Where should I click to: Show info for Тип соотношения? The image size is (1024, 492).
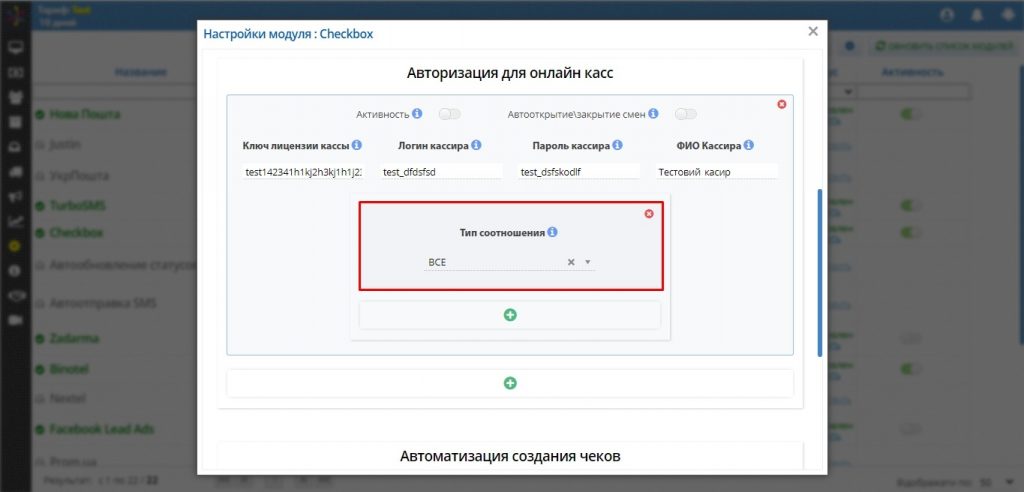(552, 232)
